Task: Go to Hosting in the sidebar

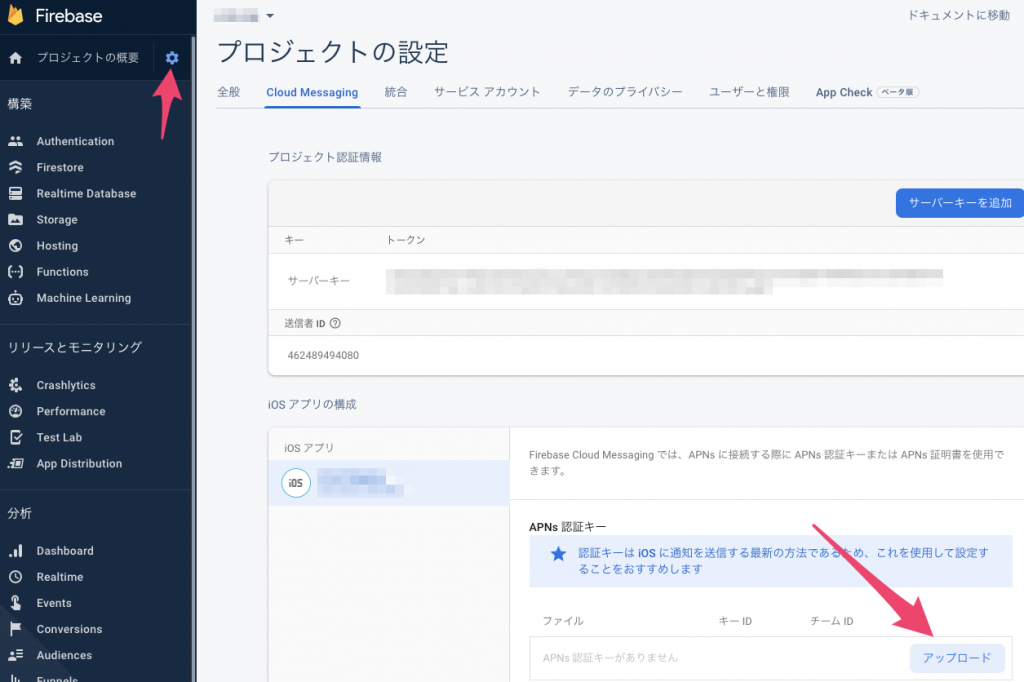Action: point(57,246)
